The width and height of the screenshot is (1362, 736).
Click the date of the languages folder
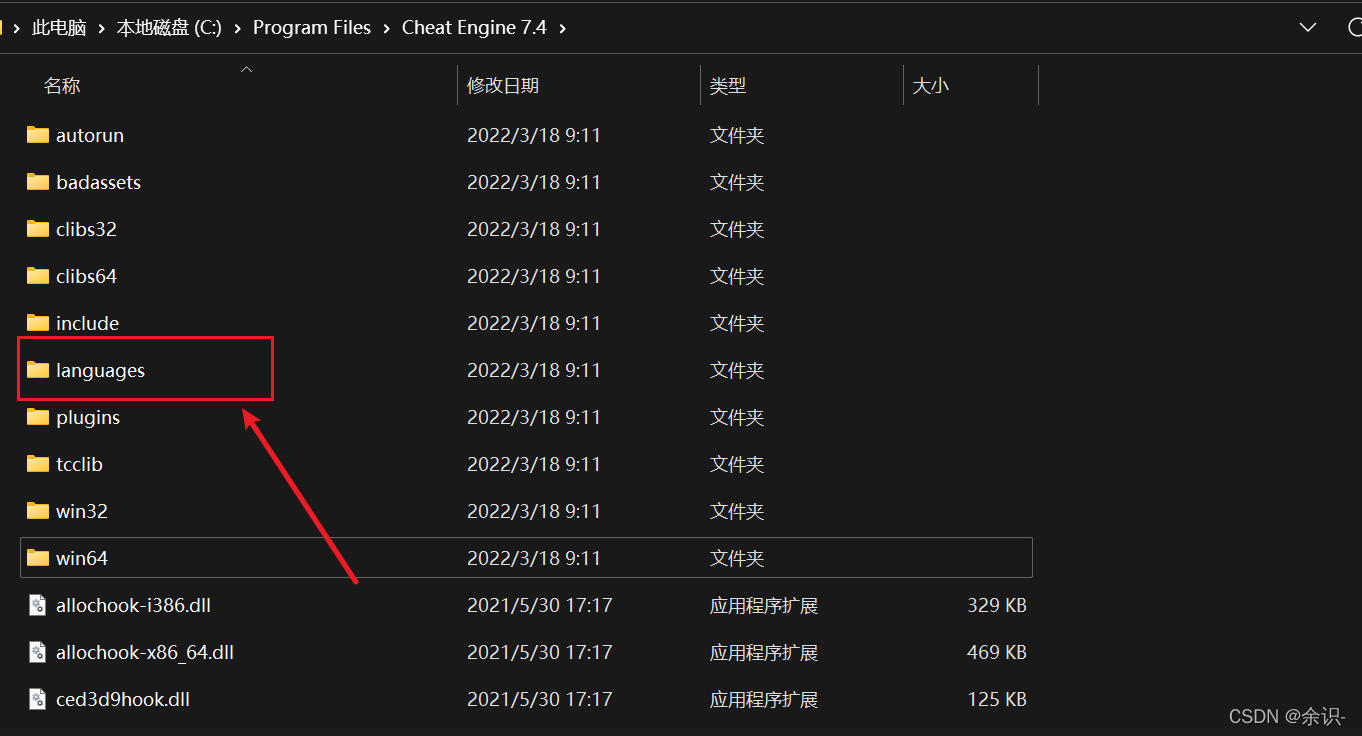click(534, 370)
